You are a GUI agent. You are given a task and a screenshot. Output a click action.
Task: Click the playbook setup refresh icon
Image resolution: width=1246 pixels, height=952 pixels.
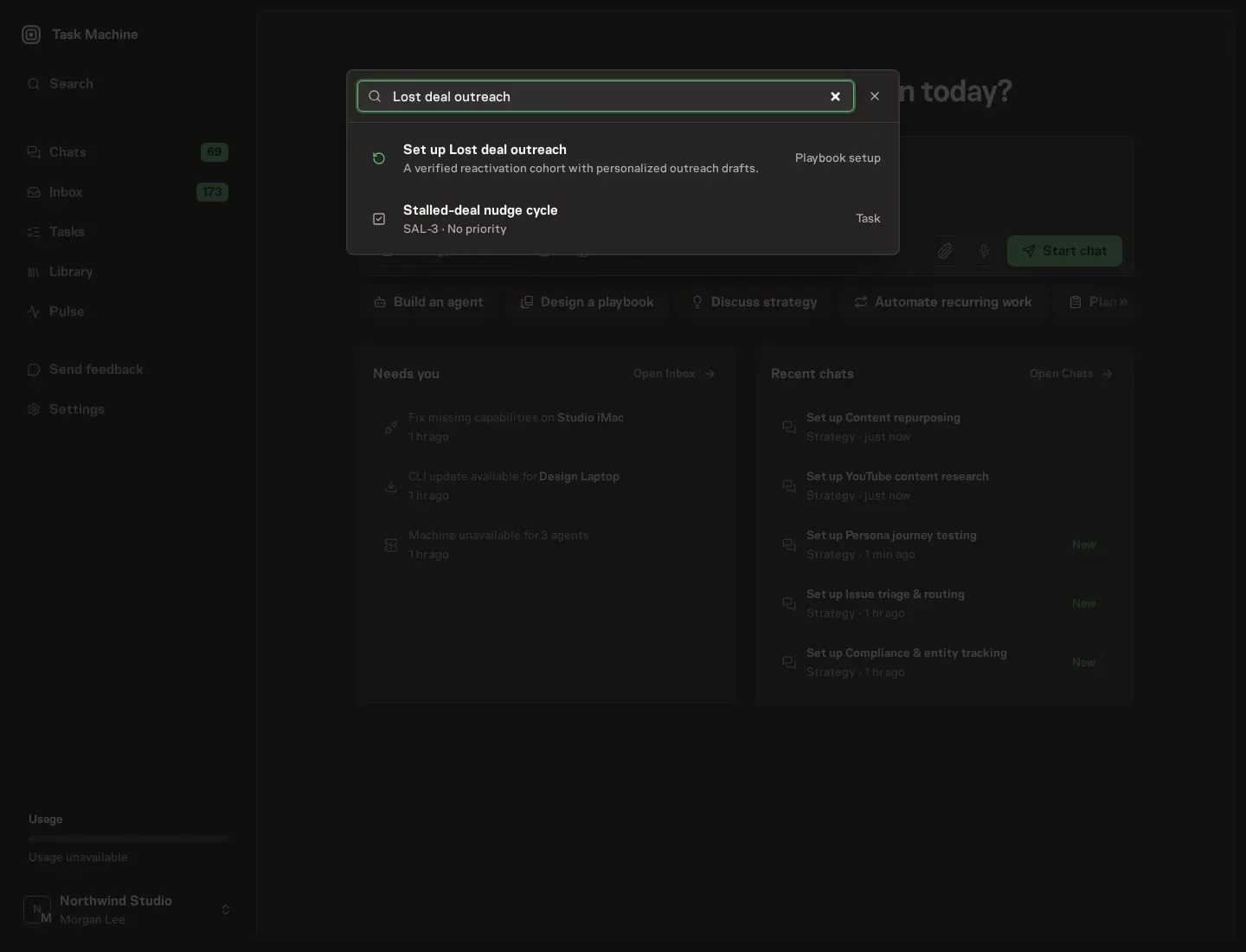point(379,158)
